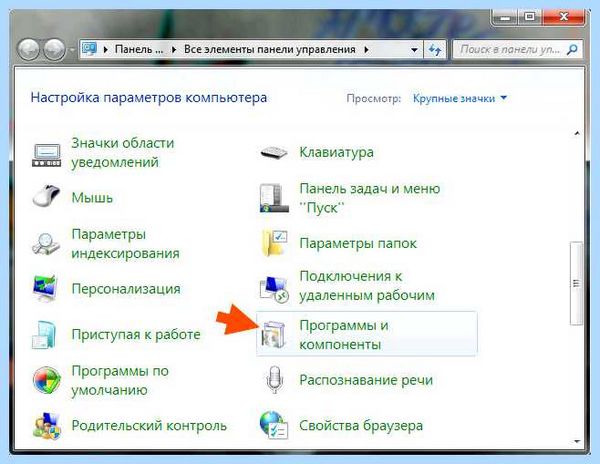Image resolution: width=600 pixels, height=464 pixels.
Task: Click the scrollbar up arrow
Action: tap(577, 134)
